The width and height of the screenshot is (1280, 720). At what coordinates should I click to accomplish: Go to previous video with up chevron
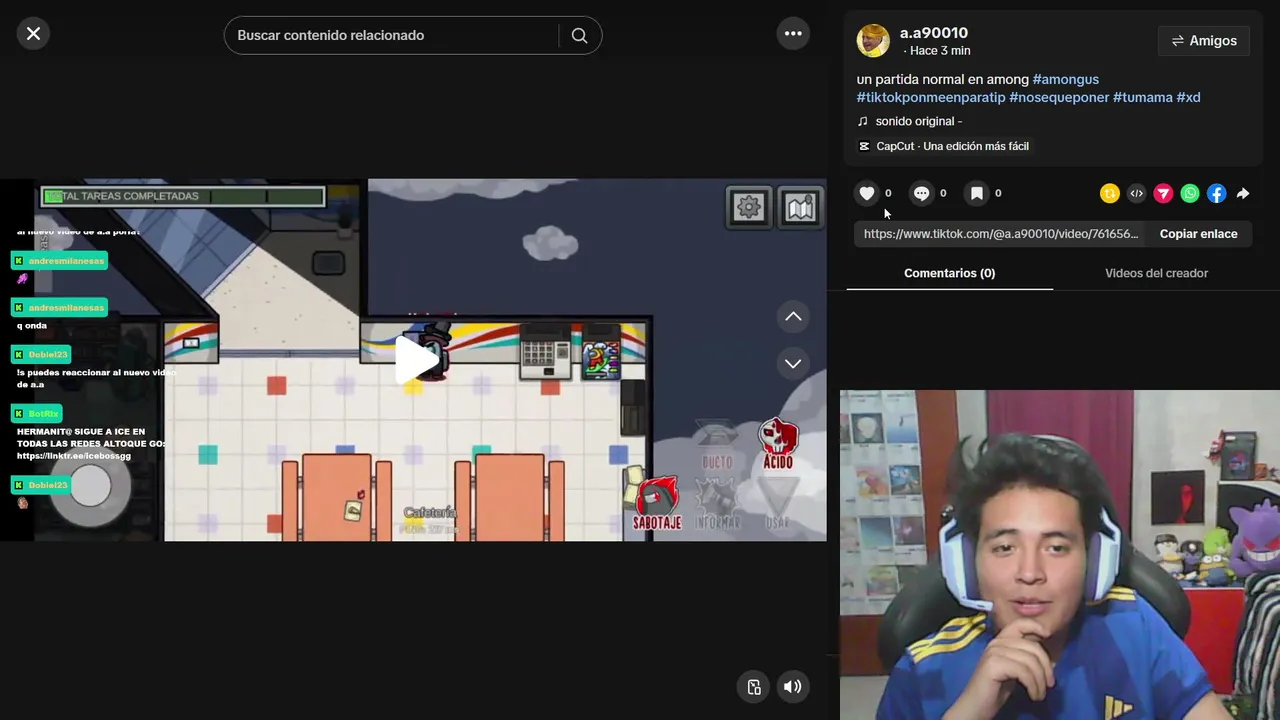pos(793,317)
